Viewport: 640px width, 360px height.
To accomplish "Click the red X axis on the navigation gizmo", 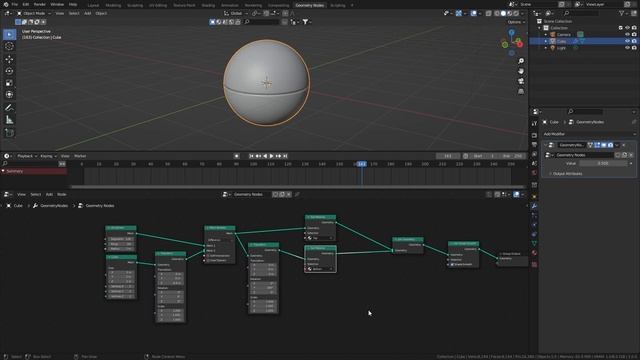I will click(519, 44).
